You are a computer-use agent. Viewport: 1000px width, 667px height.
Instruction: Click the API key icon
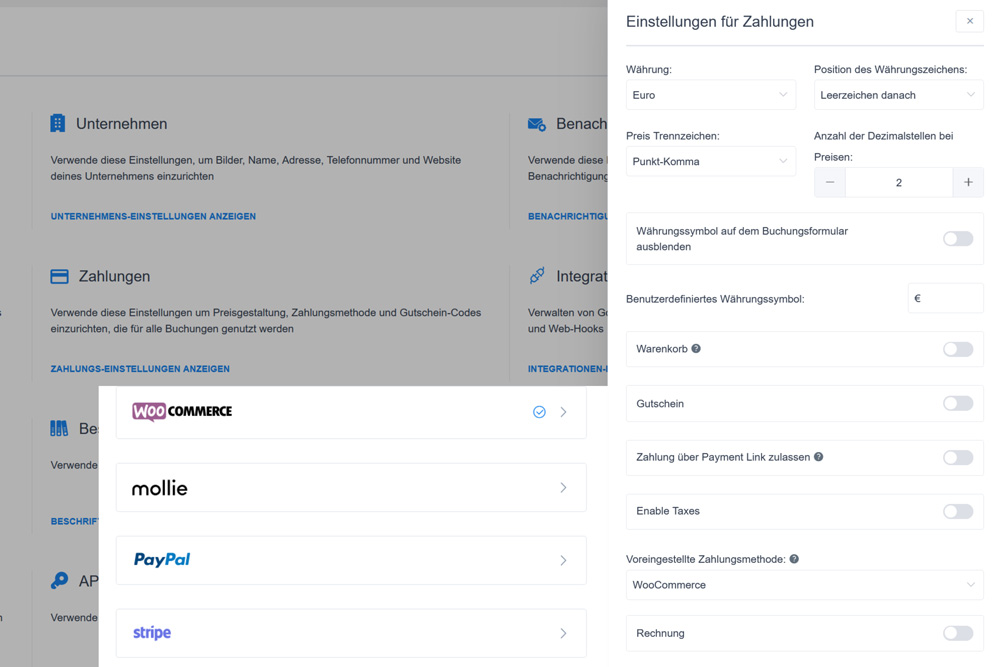click(59, 580)
